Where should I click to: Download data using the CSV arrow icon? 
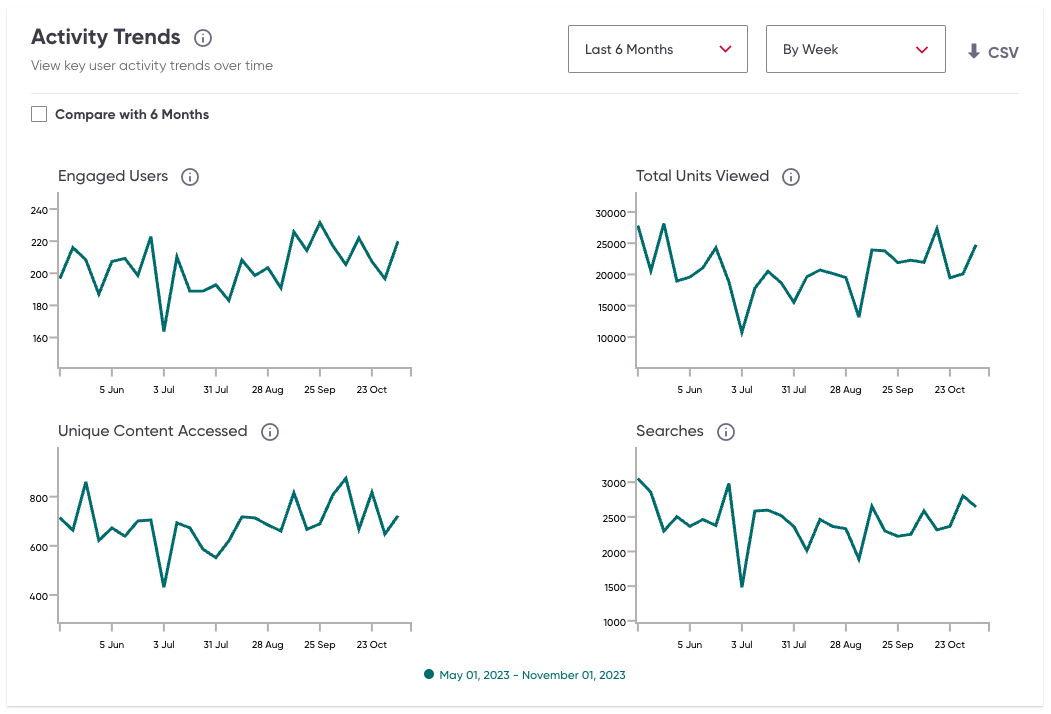[974, 52]
